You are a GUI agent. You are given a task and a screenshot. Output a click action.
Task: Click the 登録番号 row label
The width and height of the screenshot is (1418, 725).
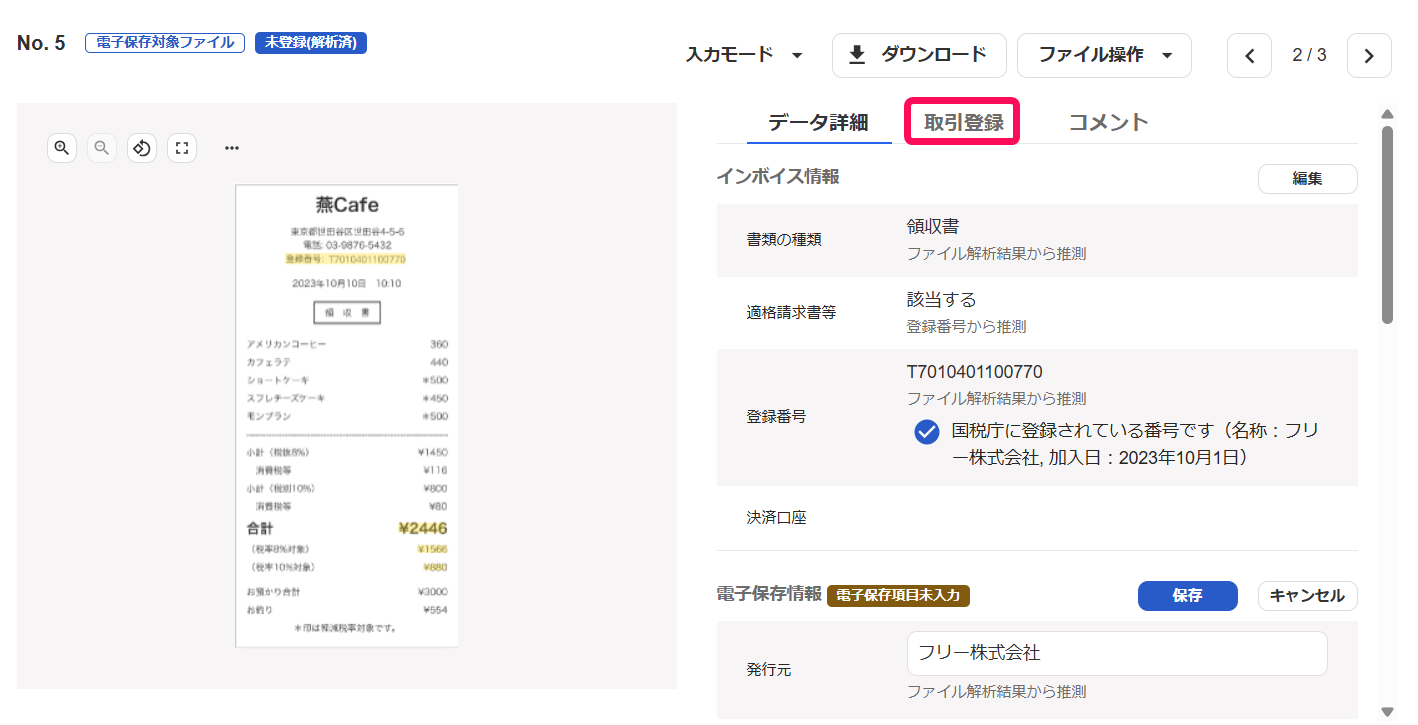tap(776, 417)
